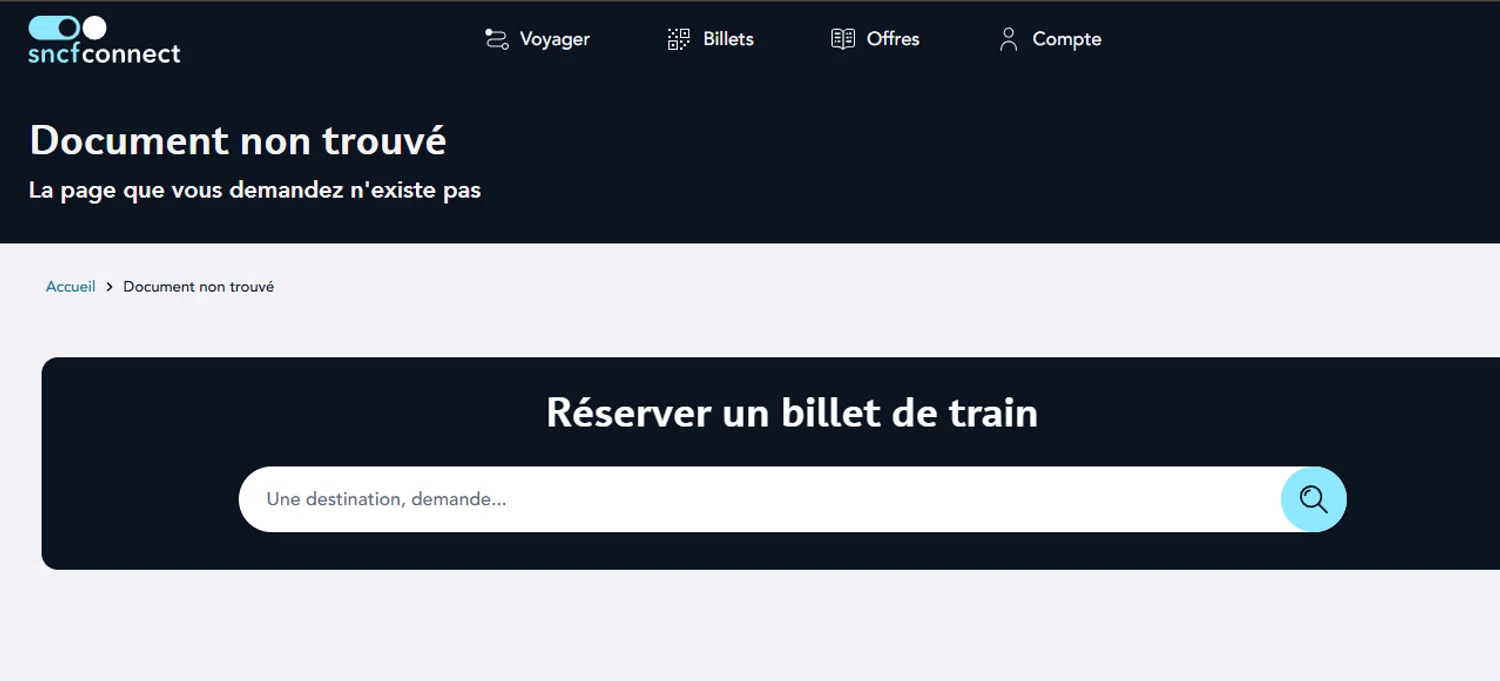Open the Billets menu
The width and height of the screenshot is (1500, 681).
tap(711, 39)
